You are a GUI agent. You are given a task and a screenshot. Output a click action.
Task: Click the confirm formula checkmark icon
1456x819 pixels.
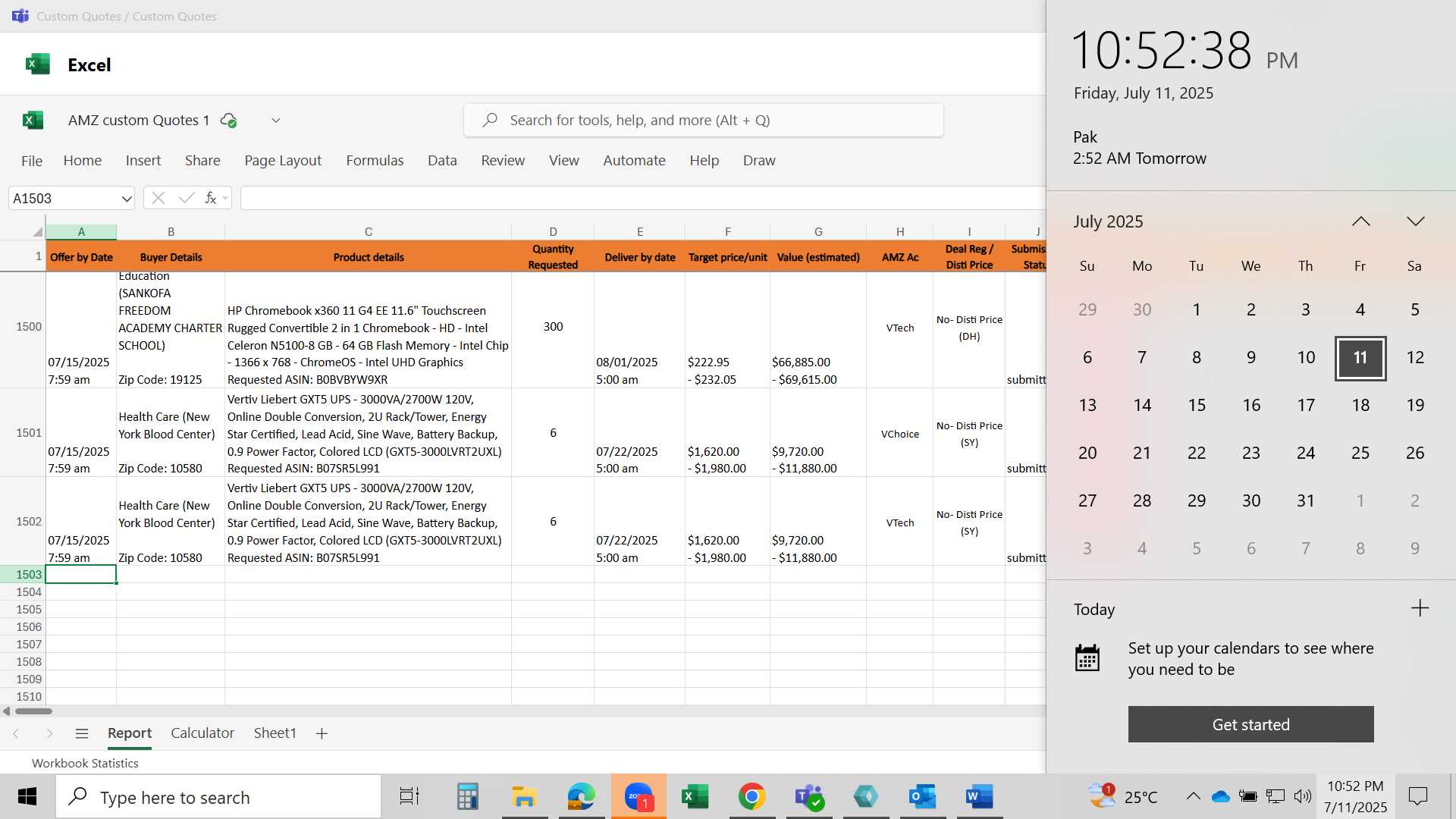(x=187, y=198)
